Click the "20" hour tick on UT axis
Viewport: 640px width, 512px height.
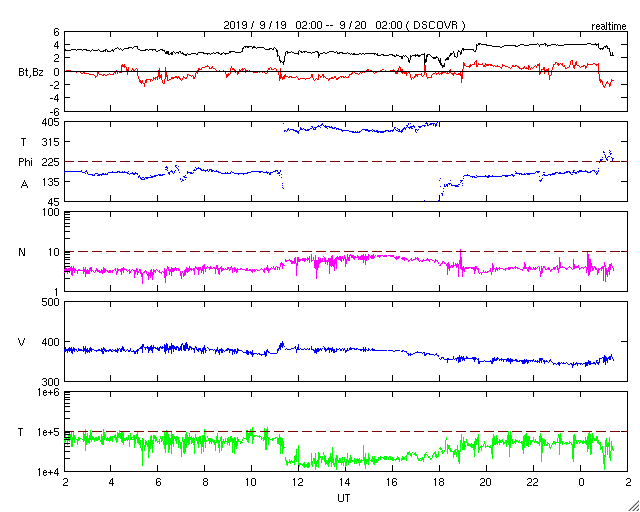(x=487, y=482)
